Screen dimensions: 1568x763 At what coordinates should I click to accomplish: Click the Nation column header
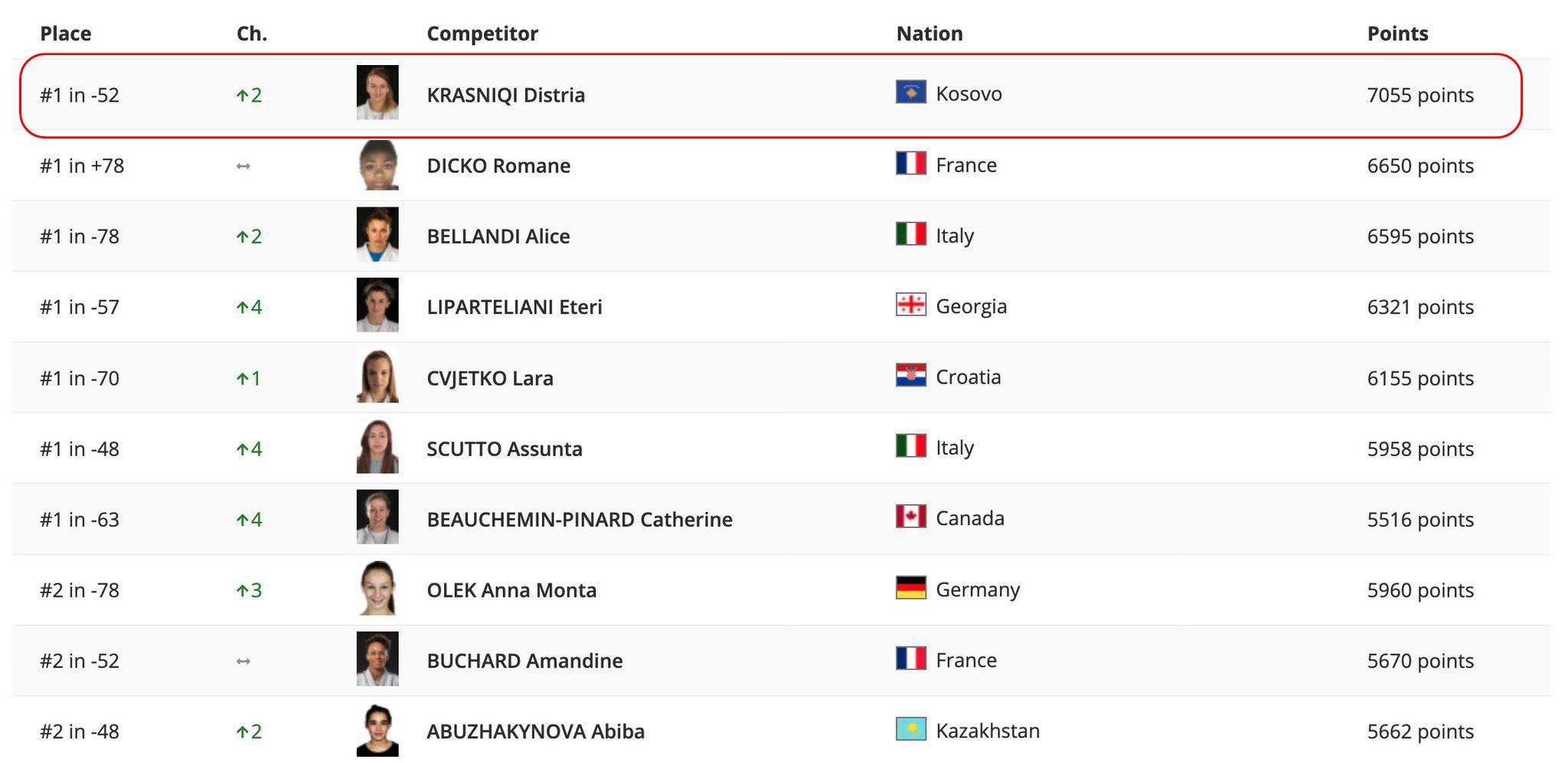point(929,34)
